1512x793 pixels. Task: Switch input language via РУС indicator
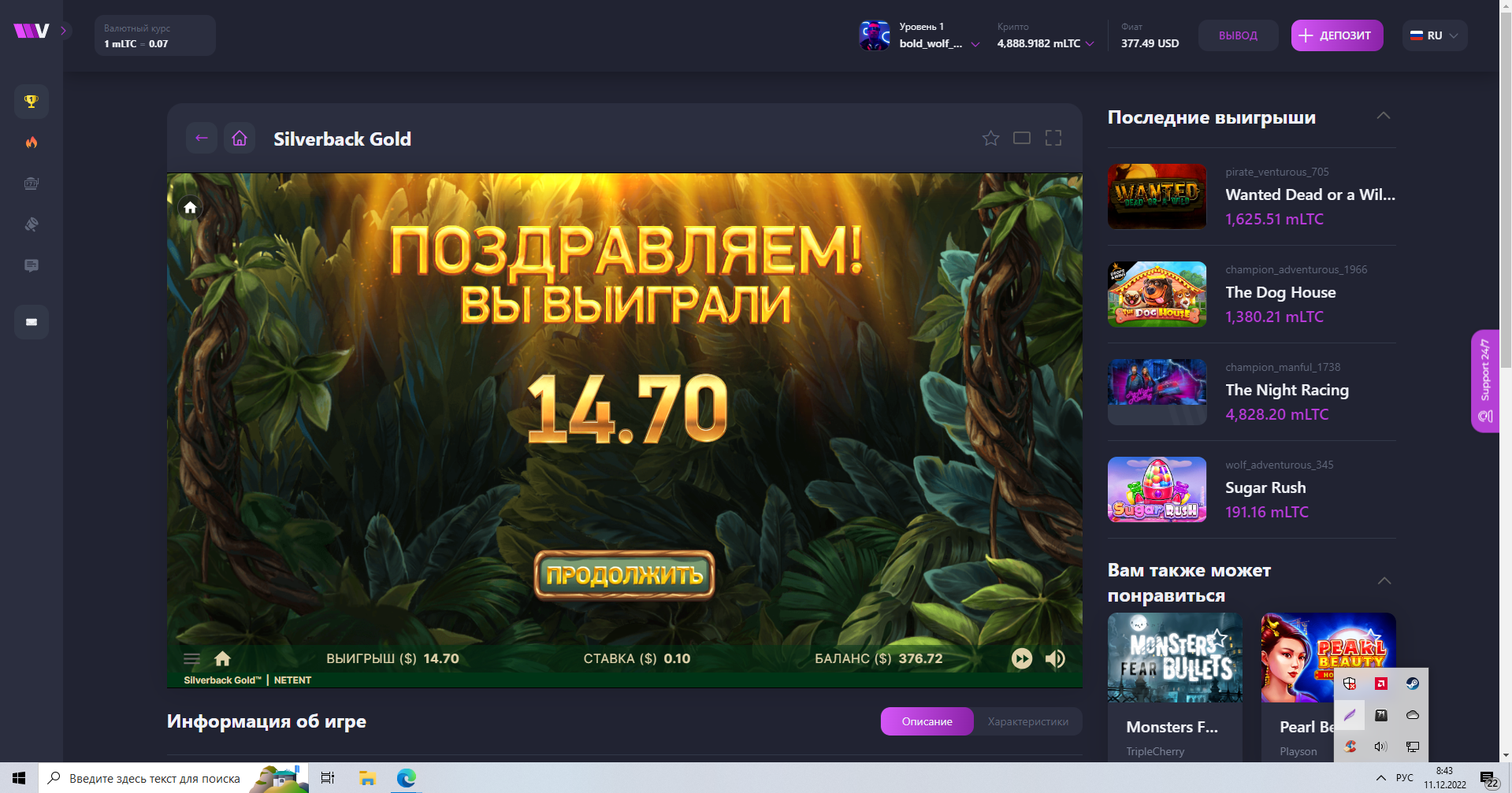[x=1405, y=778]
